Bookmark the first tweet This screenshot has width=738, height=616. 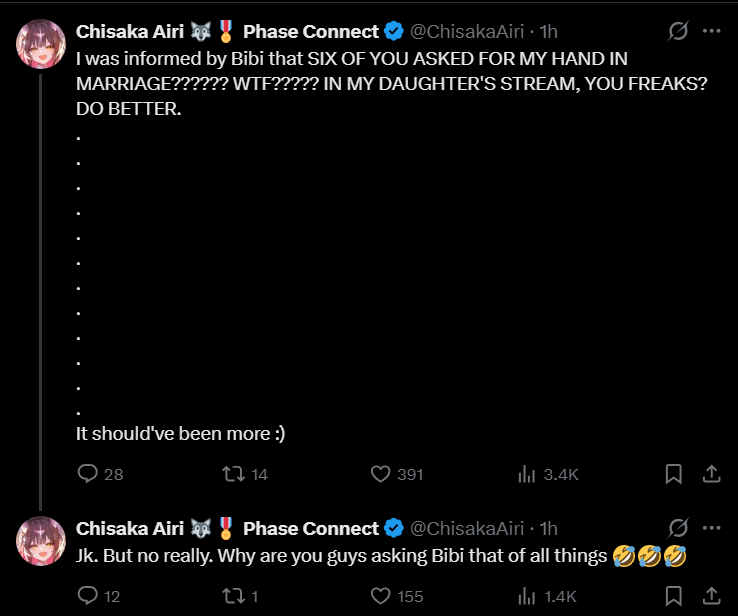pyautogui.click(x=674, y=474)
